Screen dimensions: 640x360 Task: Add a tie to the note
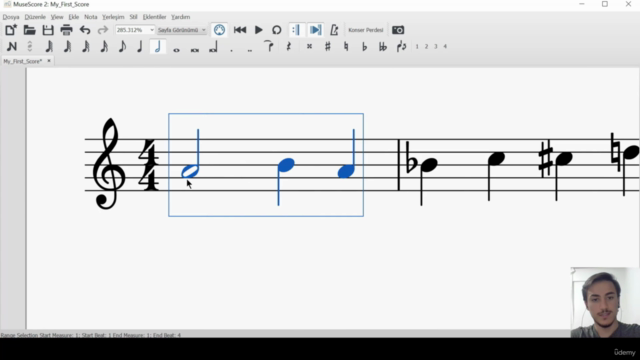(269, 47)
